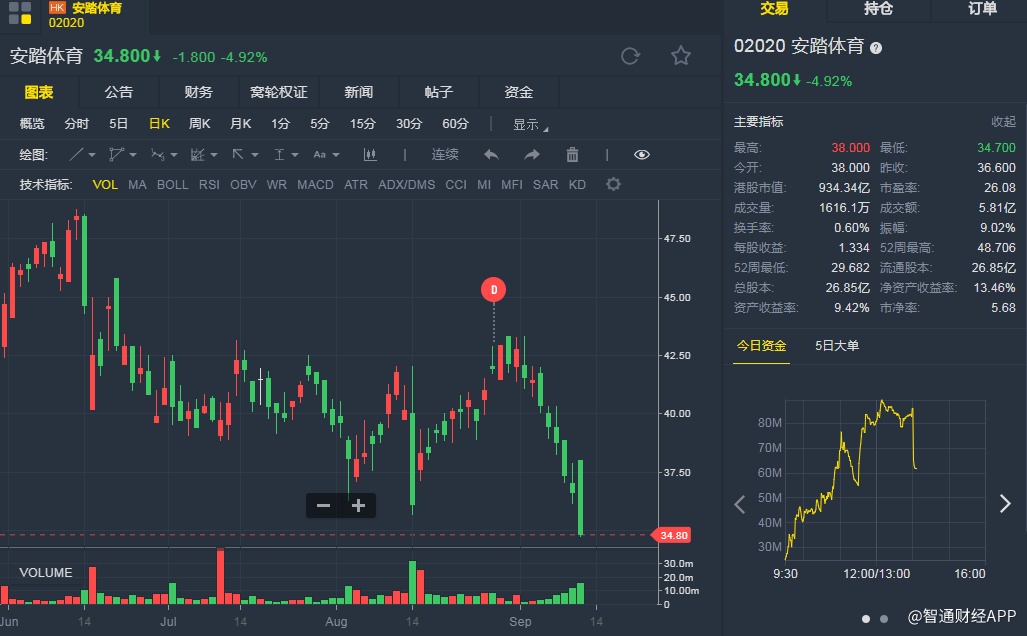Switch to the 订单 orders tab
This screenshot has height=636, width=1027.
click(x=982, y=9)
